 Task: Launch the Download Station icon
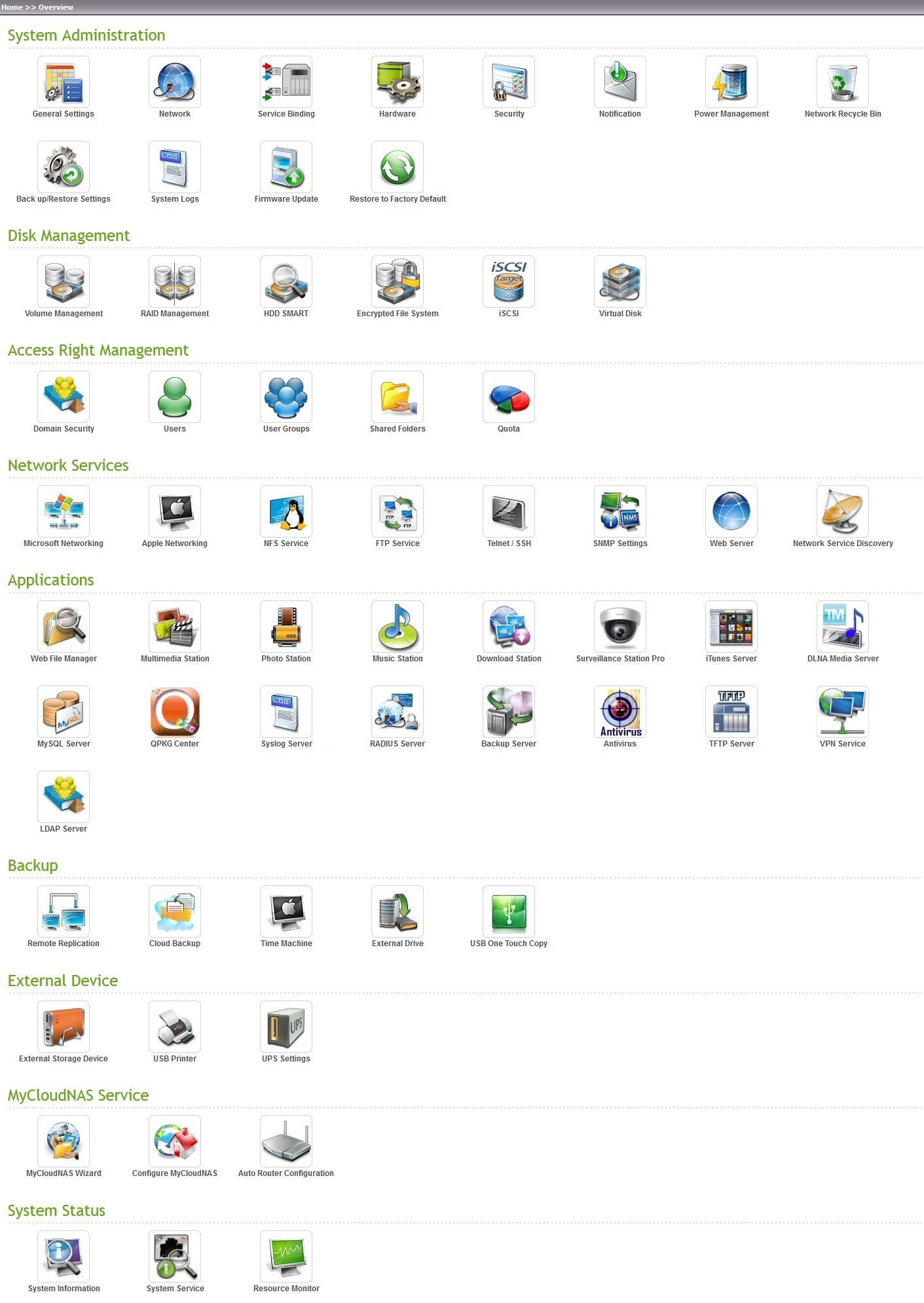(x=509, y=627)
